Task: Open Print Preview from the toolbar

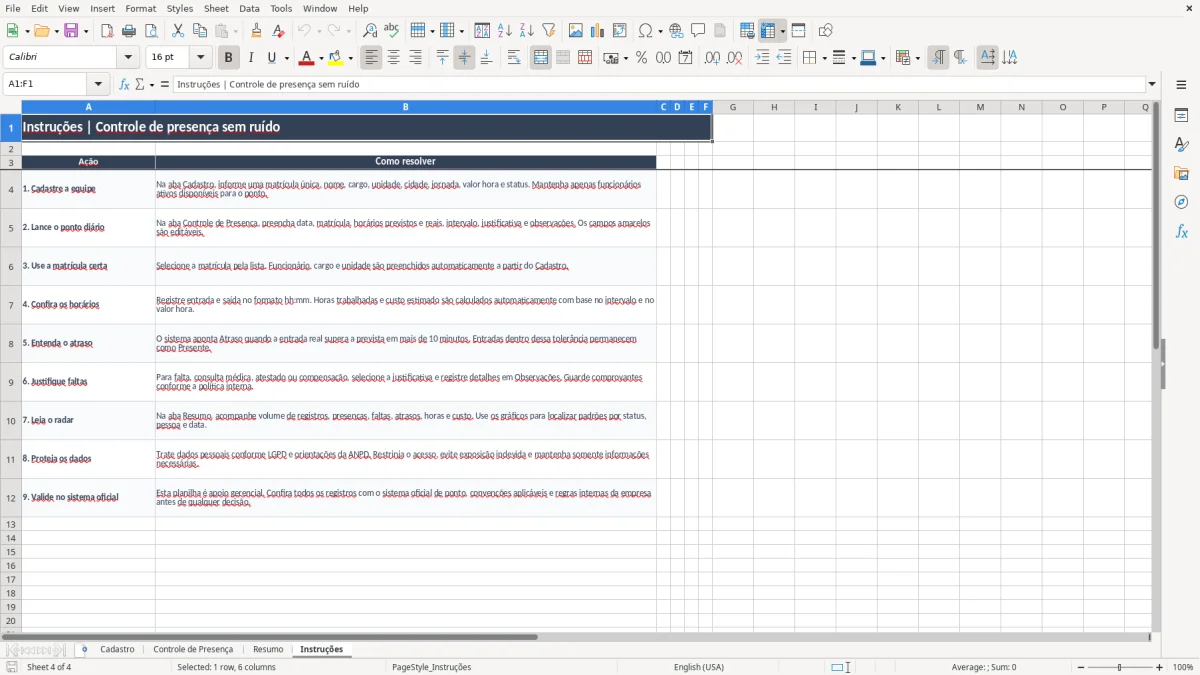Action: tap(150, 31)
